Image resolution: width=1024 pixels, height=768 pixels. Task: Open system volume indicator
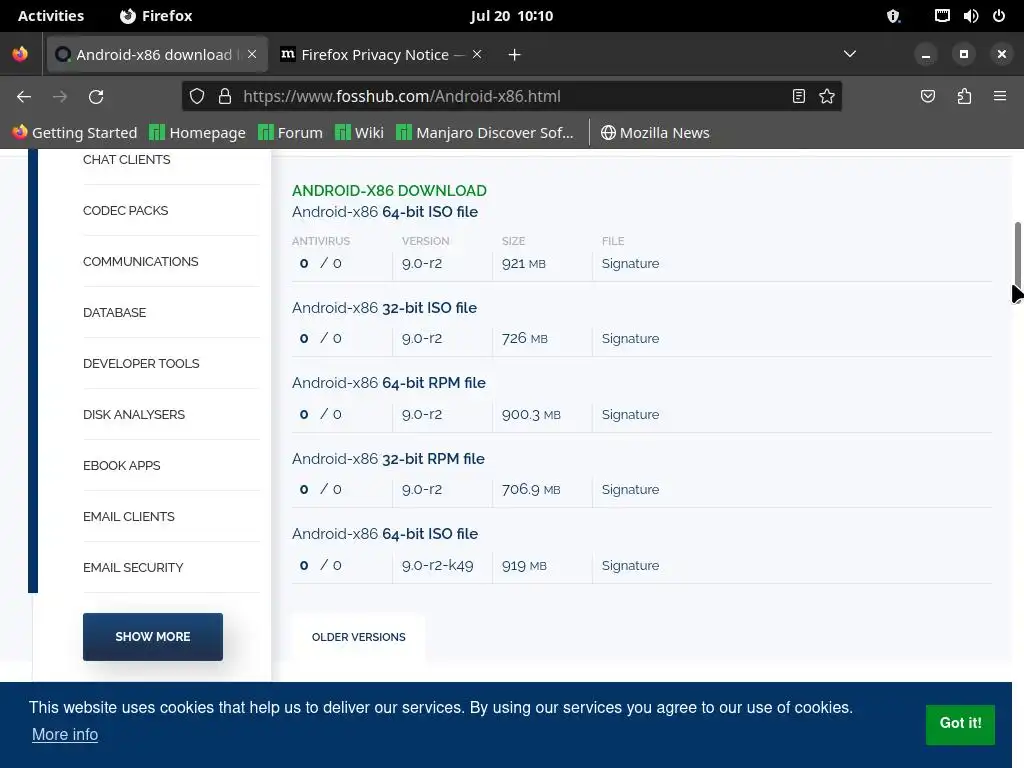pos(970,16)
